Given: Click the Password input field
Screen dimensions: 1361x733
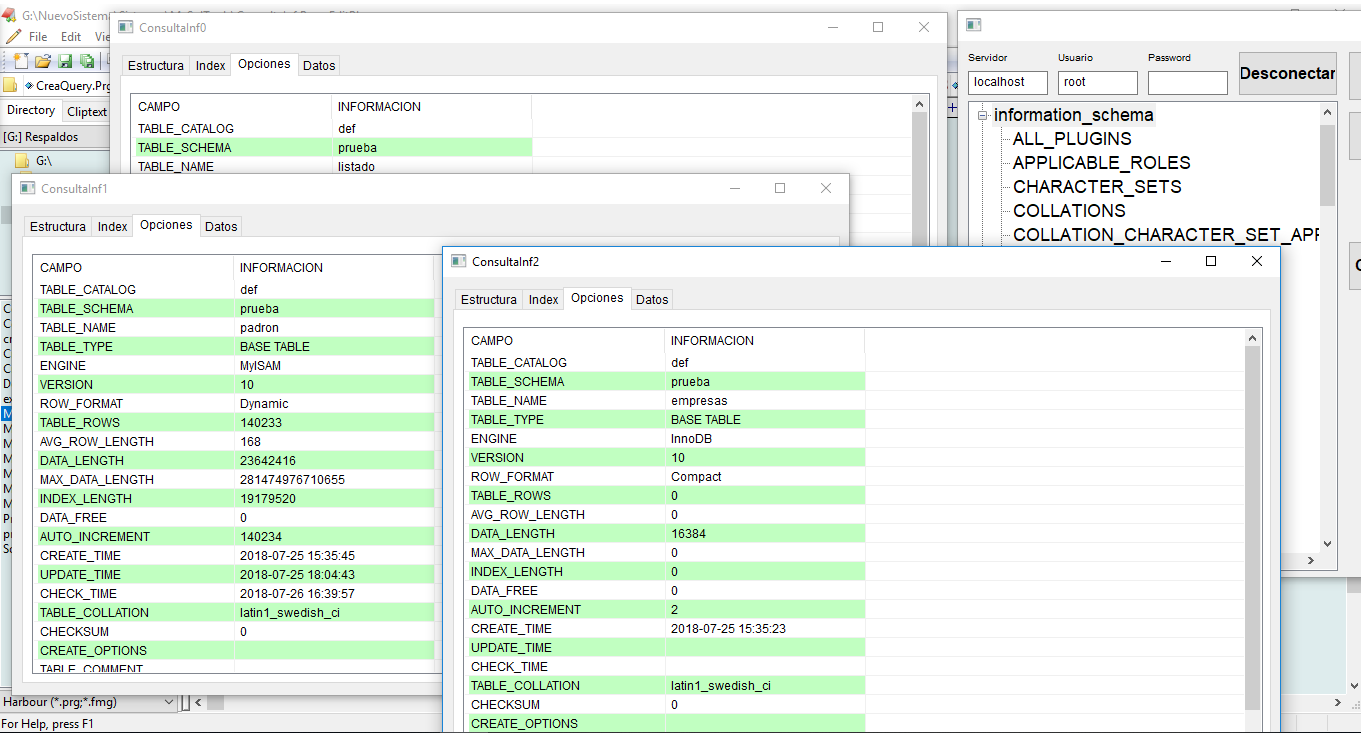Looking at the screenshot, I should click(1187, 83).
